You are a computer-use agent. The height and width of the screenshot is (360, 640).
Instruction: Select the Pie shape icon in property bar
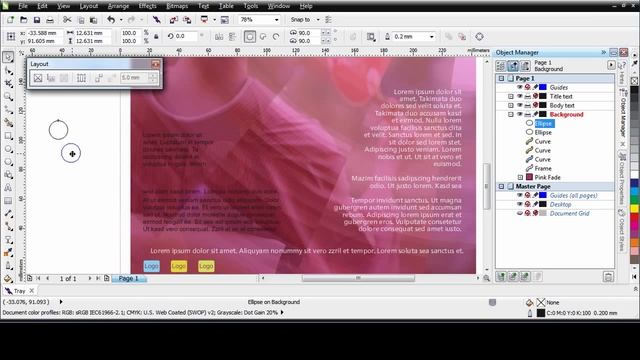263,37
